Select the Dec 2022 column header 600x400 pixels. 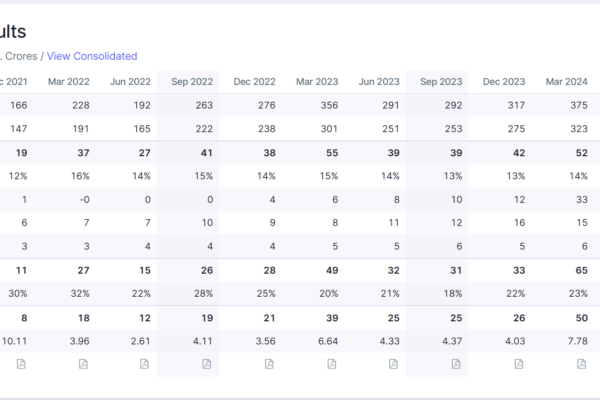(x=254, y=82)
